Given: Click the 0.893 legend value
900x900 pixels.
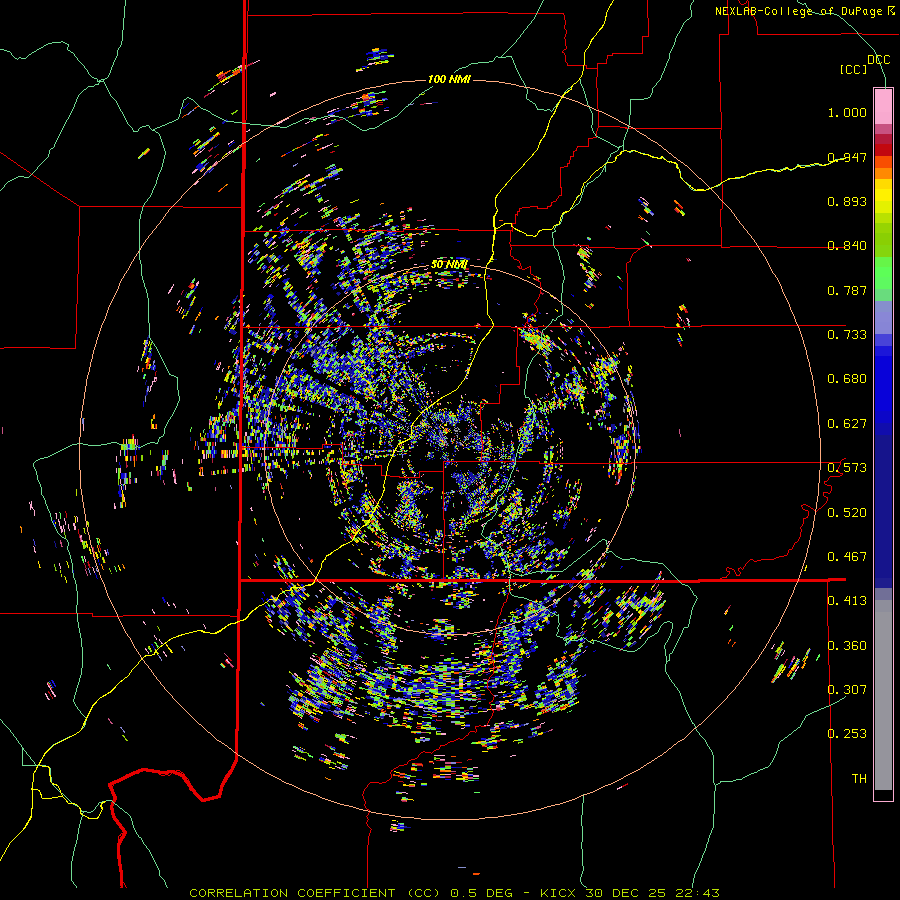Looking at the screenshot, I should coord(847,201).
